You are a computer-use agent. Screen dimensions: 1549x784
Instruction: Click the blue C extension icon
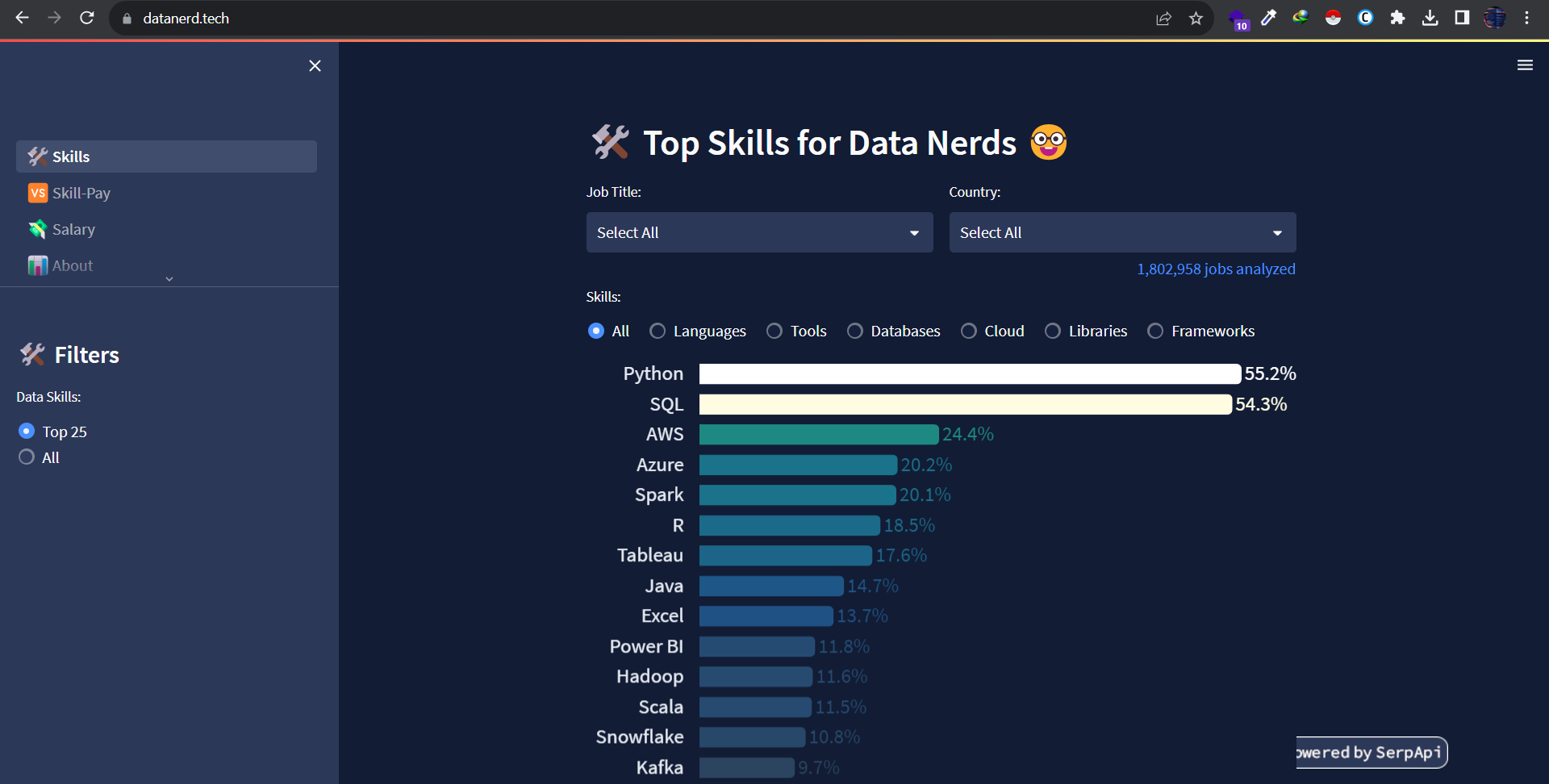coord(1365,18)
